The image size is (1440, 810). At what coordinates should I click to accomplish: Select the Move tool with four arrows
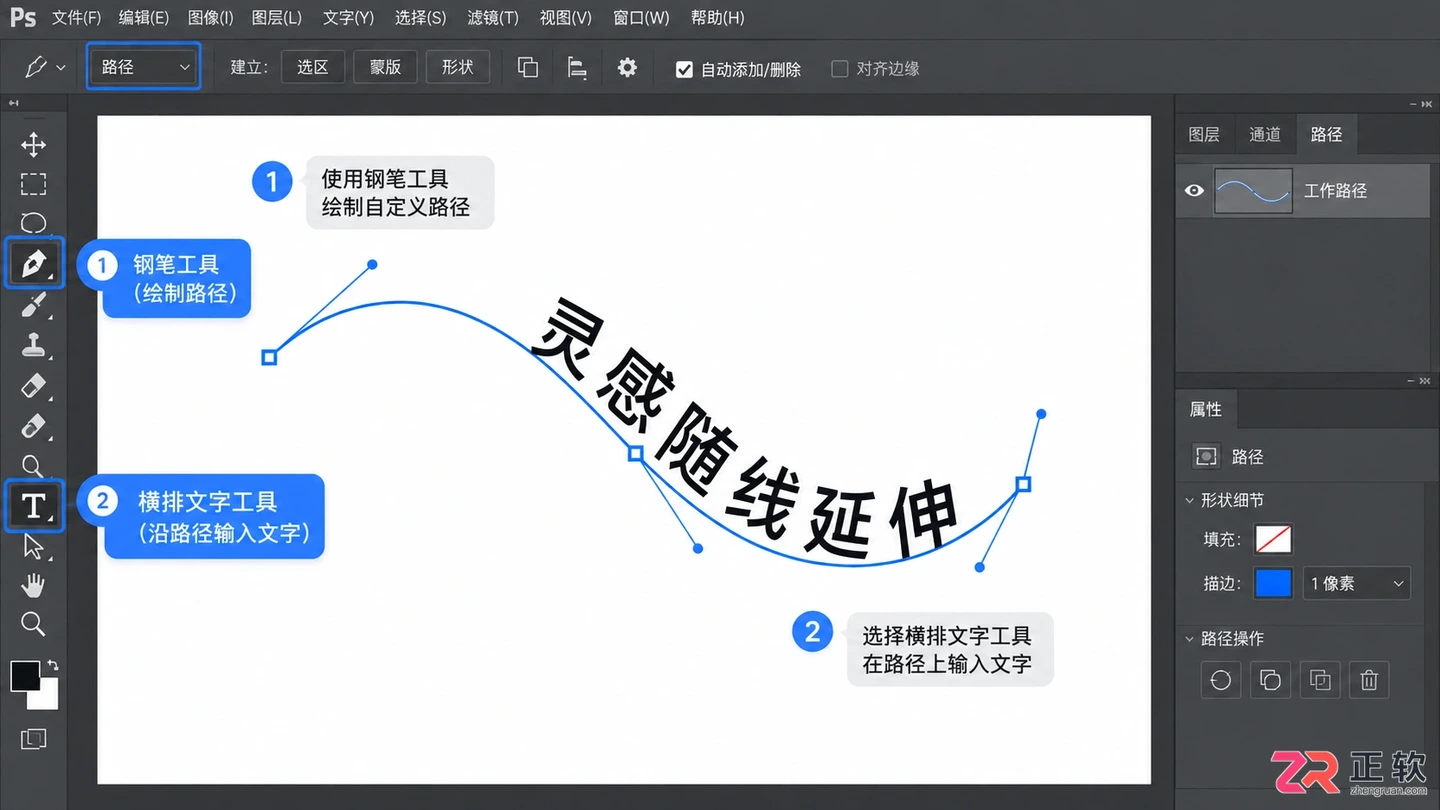pos(34,145)
